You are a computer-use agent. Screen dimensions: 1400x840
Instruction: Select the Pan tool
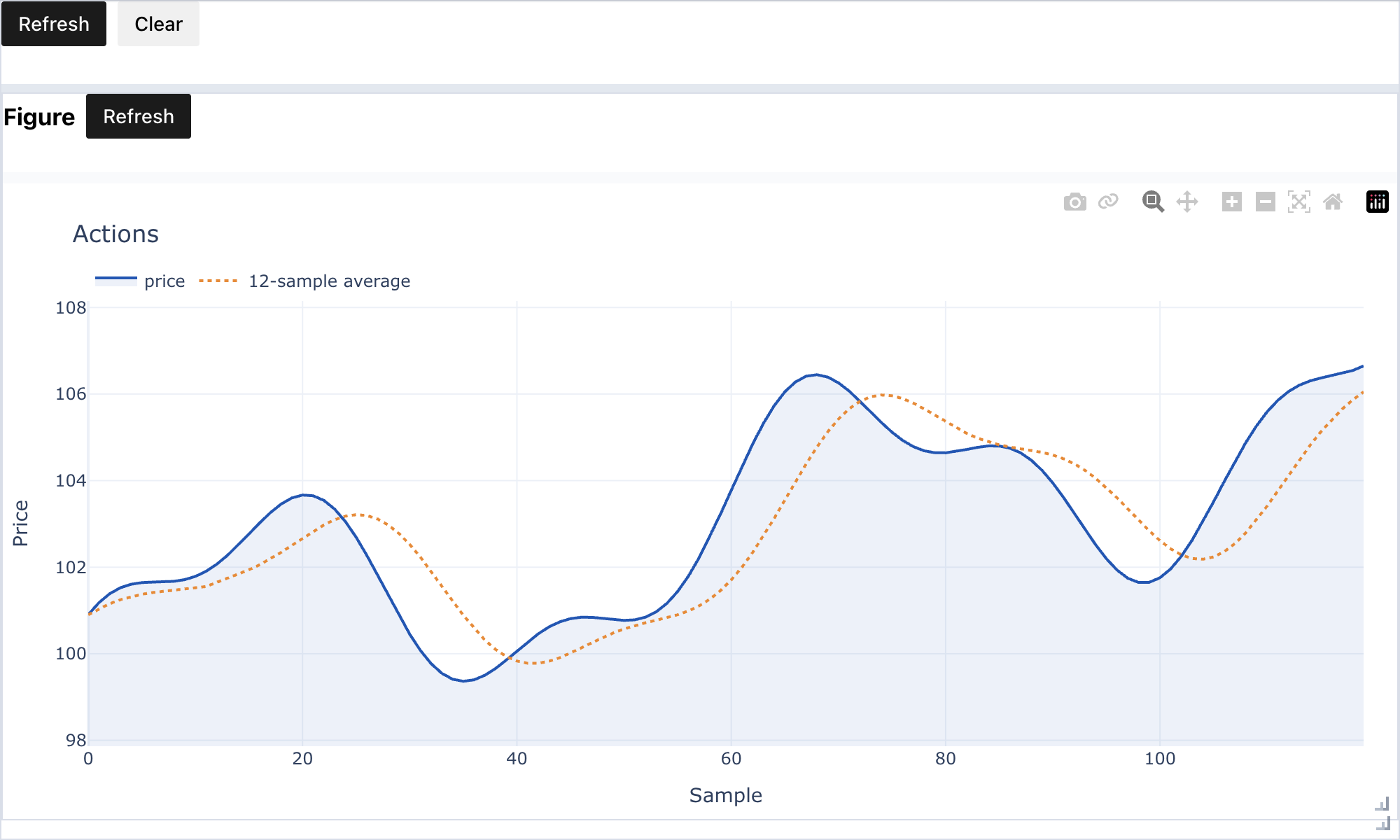[1187, 202]
